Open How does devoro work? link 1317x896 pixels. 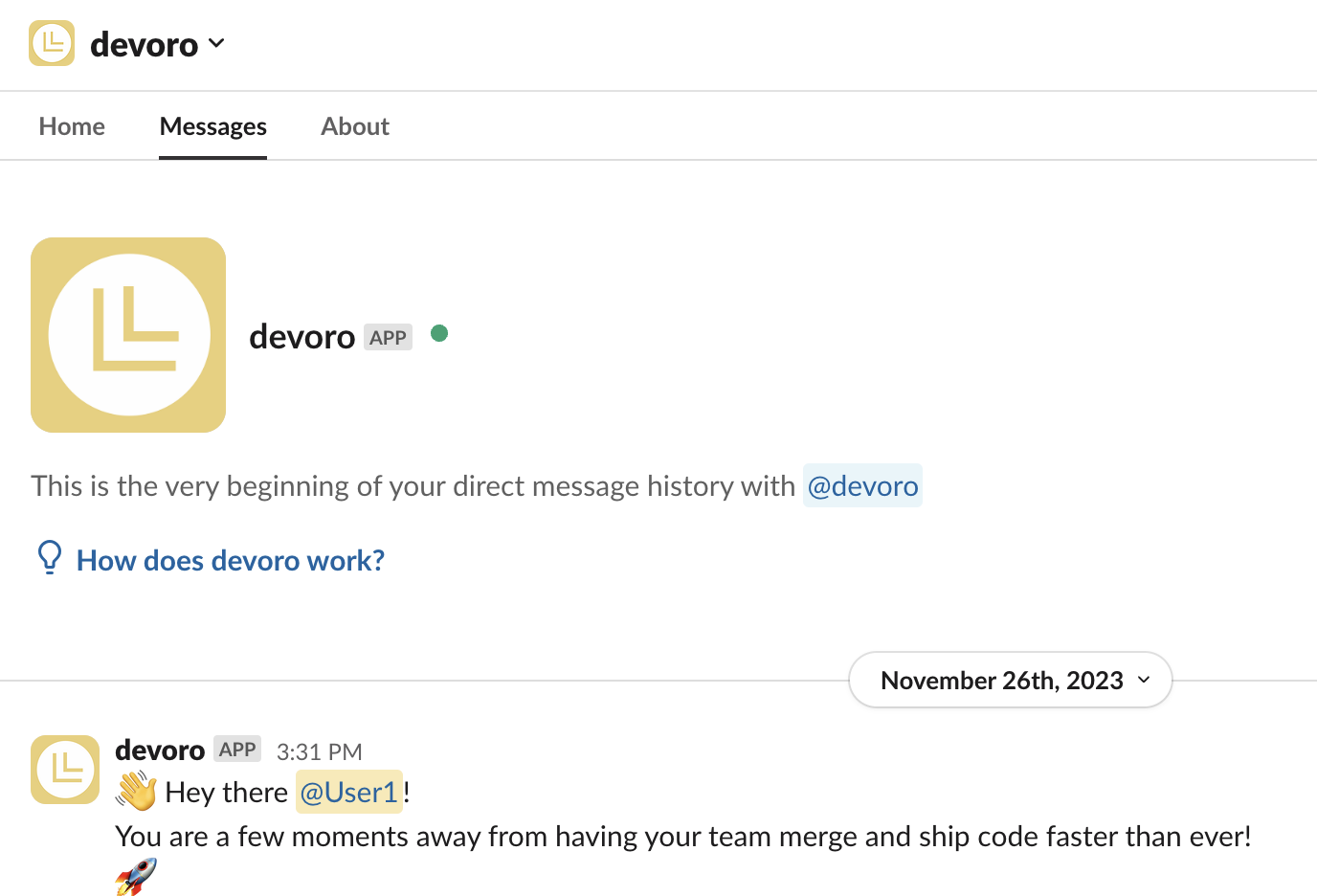pos(231,561)
